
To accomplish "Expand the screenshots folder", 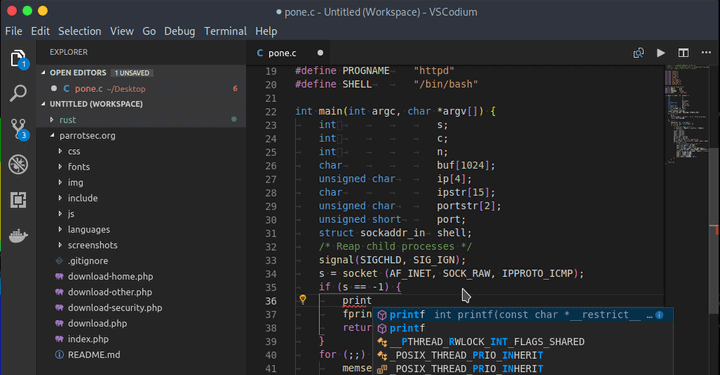I will point(60,245).
